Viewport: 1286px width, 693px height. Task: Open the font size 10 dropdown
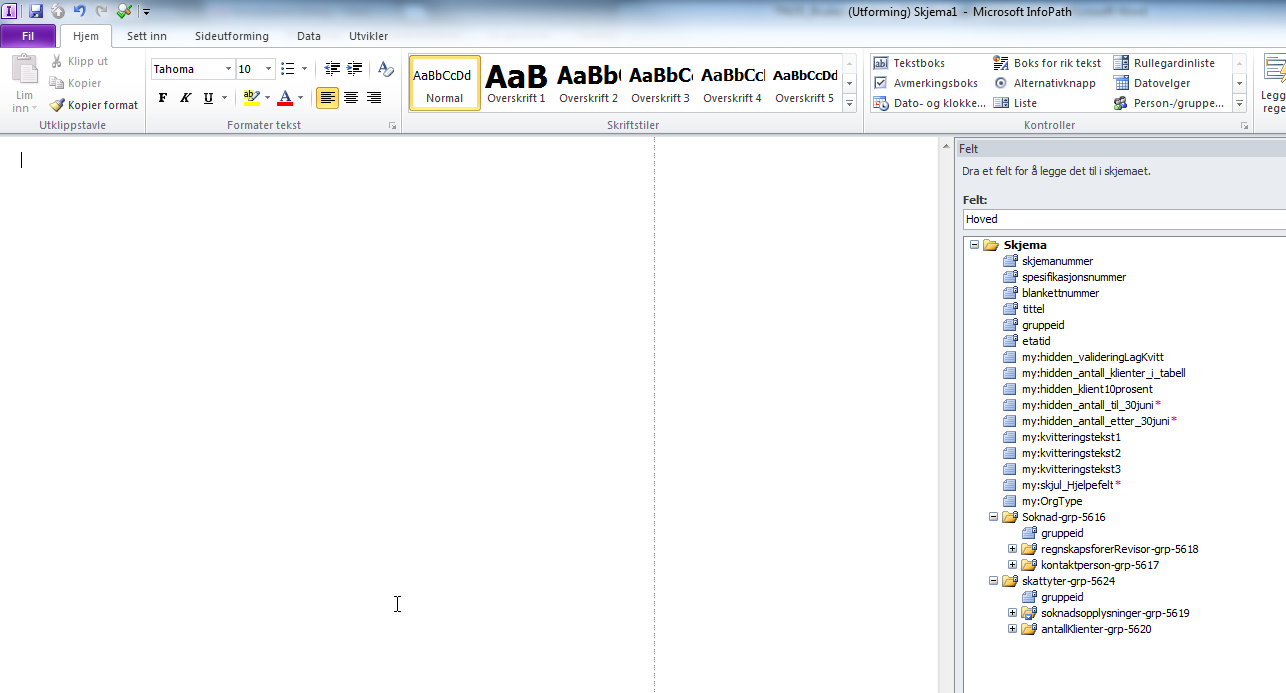tap(268, 69)
